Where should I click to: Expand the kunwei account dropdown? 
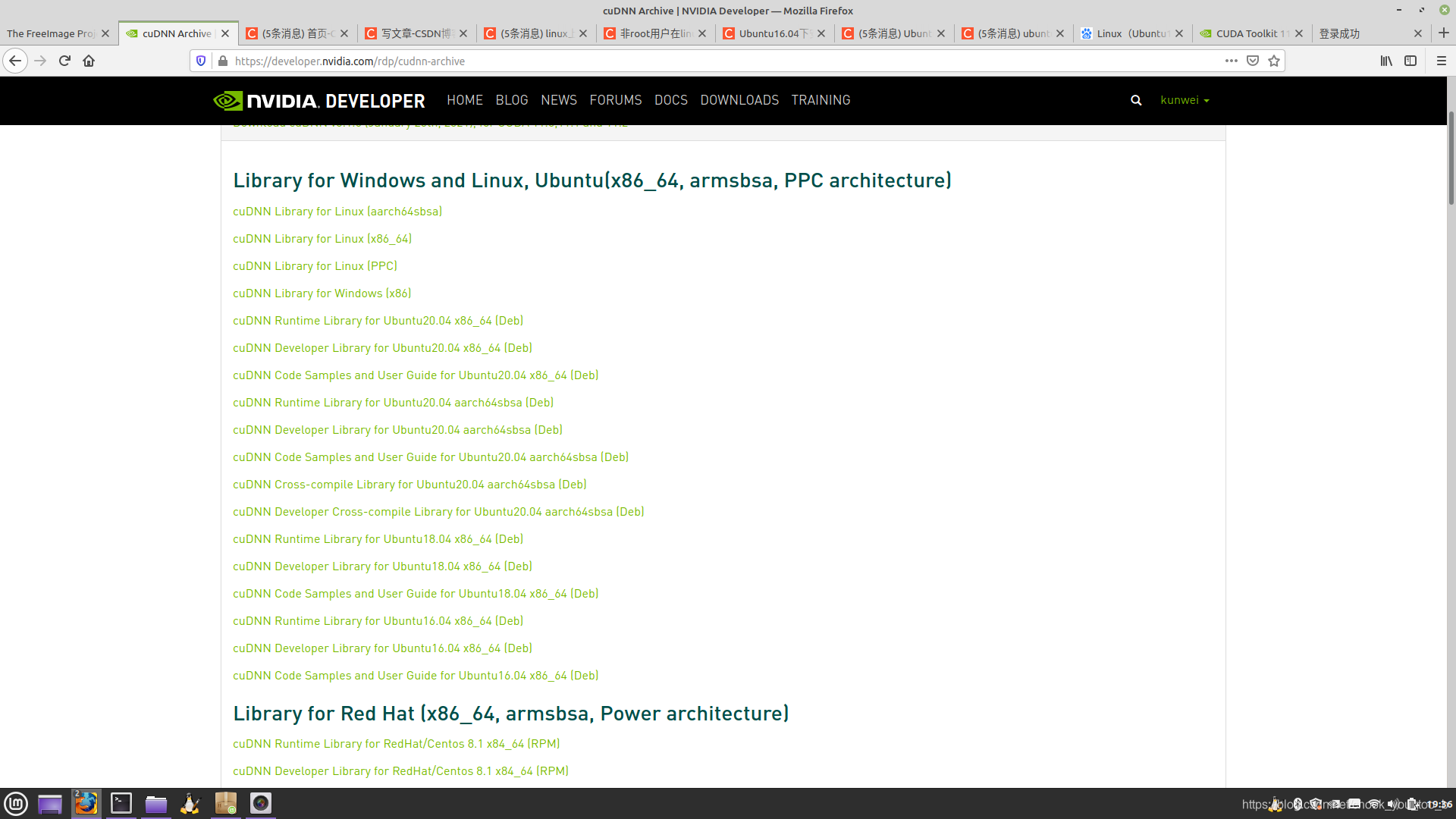pyautogui.click(x=1185, y=100)
